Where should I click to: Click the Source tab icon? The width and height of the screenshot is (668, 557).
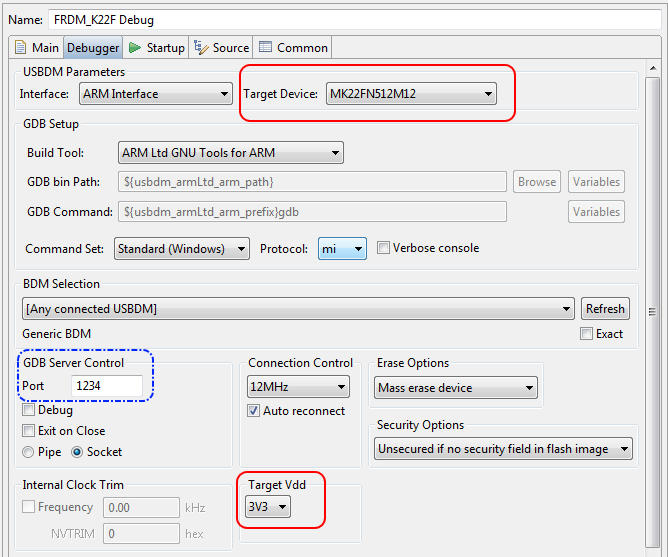[x=201, y=47]
